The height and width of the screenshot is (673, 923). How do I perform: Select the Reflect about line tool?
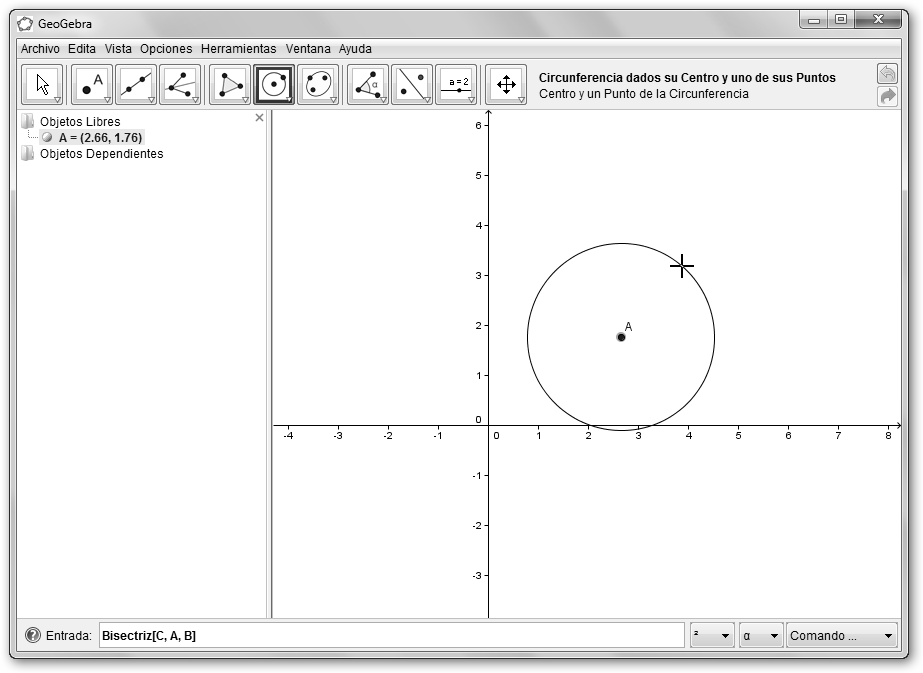[x=412, y=85]
